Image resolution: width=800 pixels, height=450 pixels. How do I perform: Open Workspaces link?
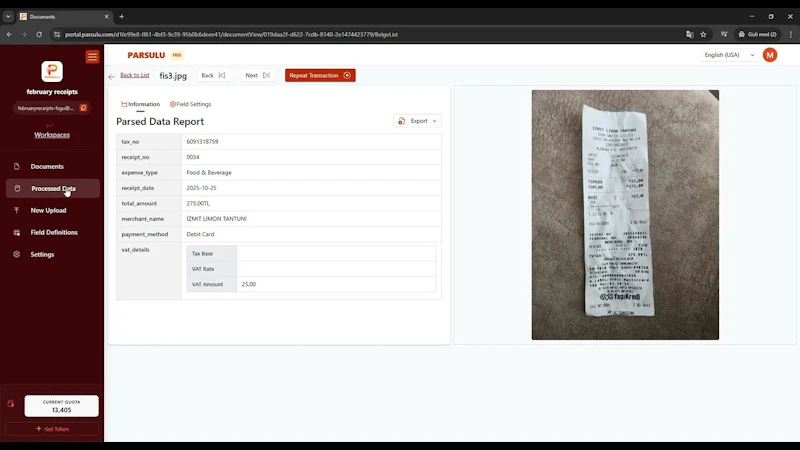[52, 135]
